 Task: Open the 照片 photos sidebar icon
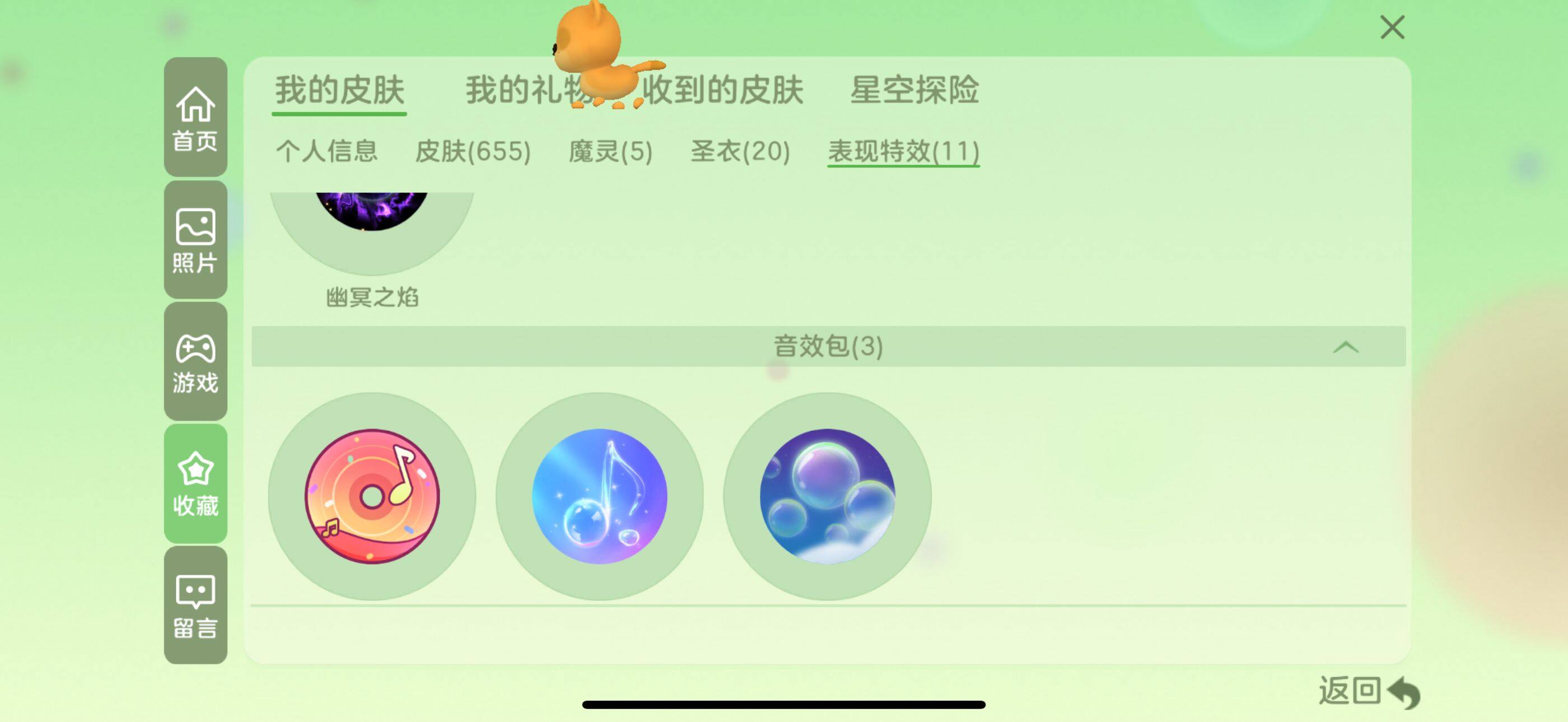coord(195,239)
